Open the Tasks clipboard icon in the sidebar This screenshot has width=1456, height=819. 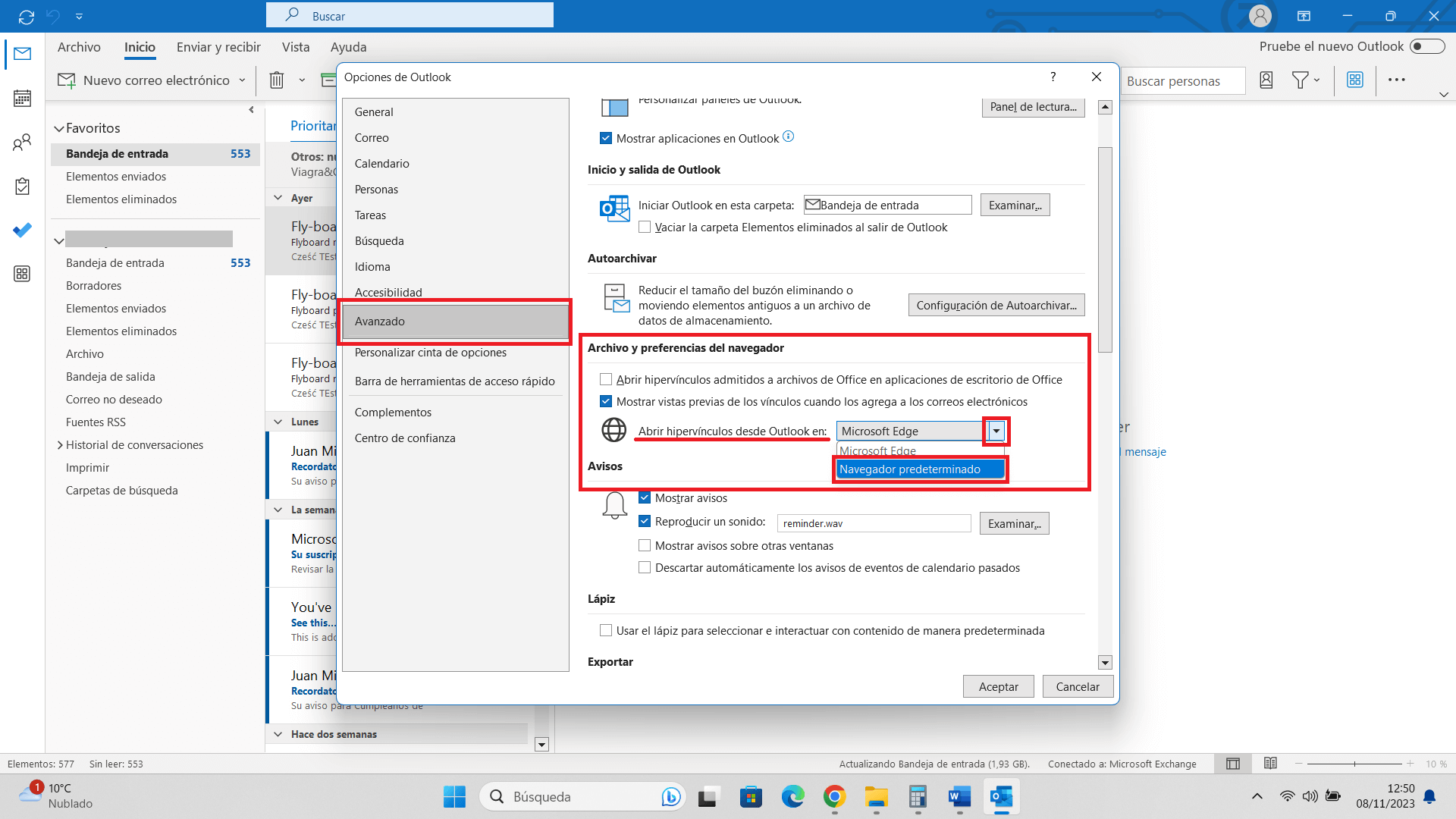[22, 186]
